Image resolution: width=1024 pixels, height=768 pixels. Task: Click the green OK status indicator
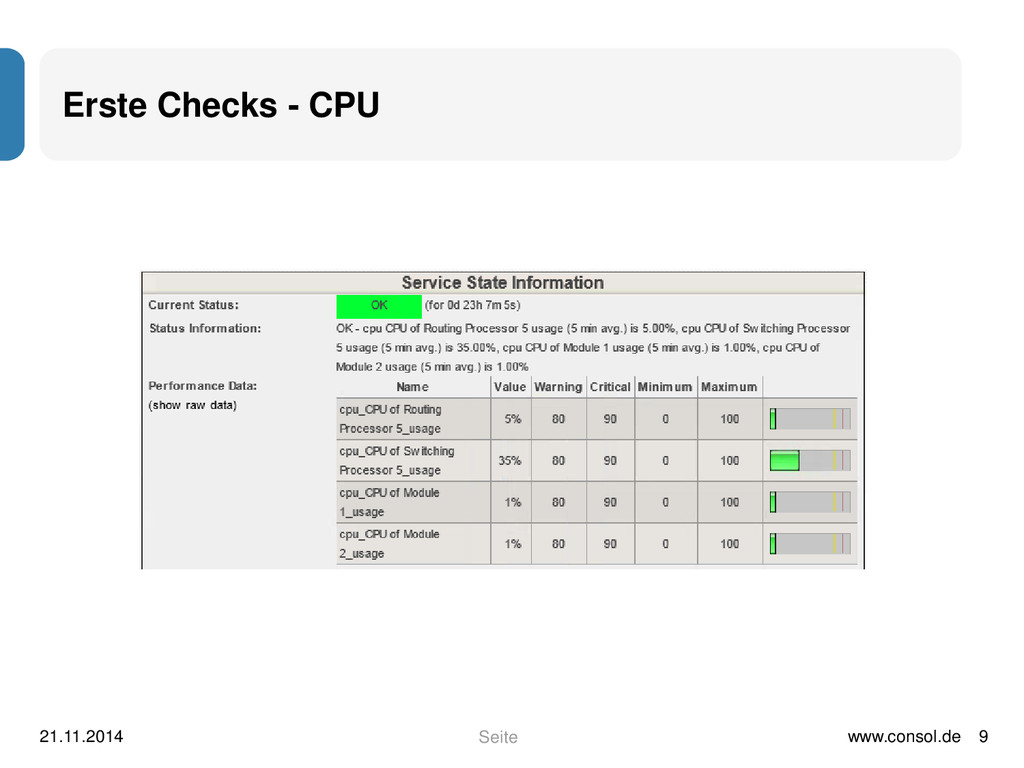[379, 306]
